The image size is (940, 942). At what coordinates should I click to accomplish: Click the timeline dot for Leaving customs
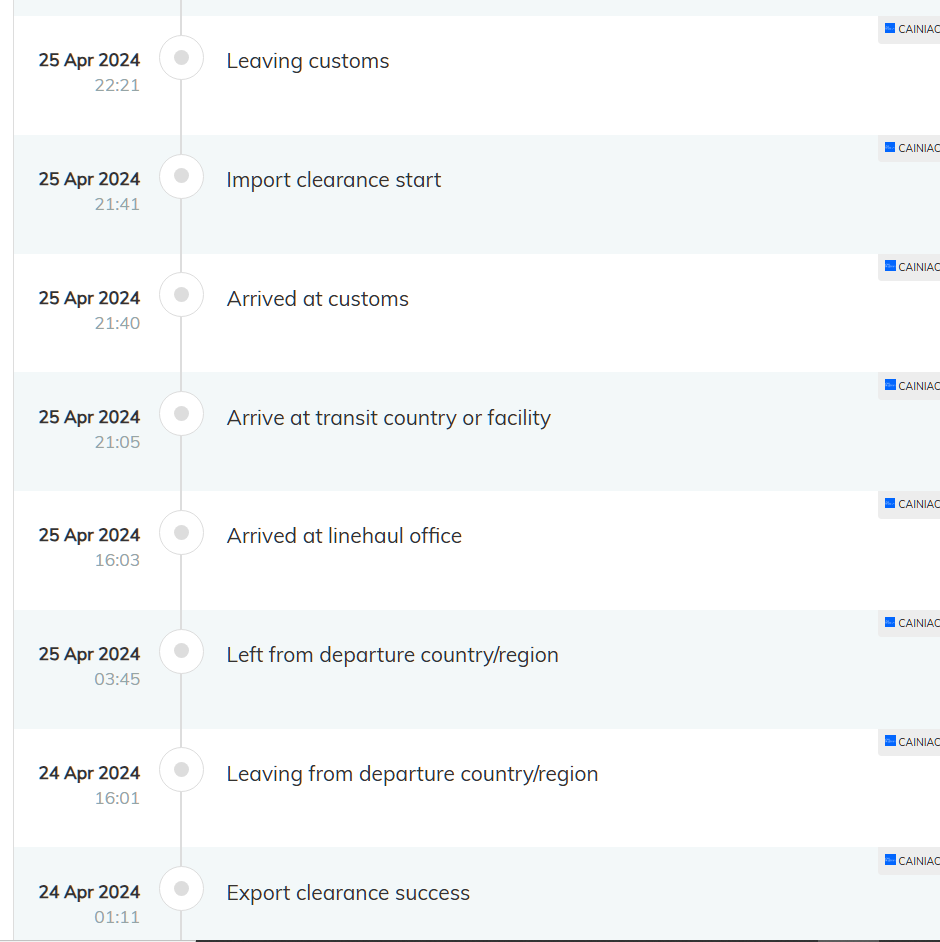pos(182,58)
